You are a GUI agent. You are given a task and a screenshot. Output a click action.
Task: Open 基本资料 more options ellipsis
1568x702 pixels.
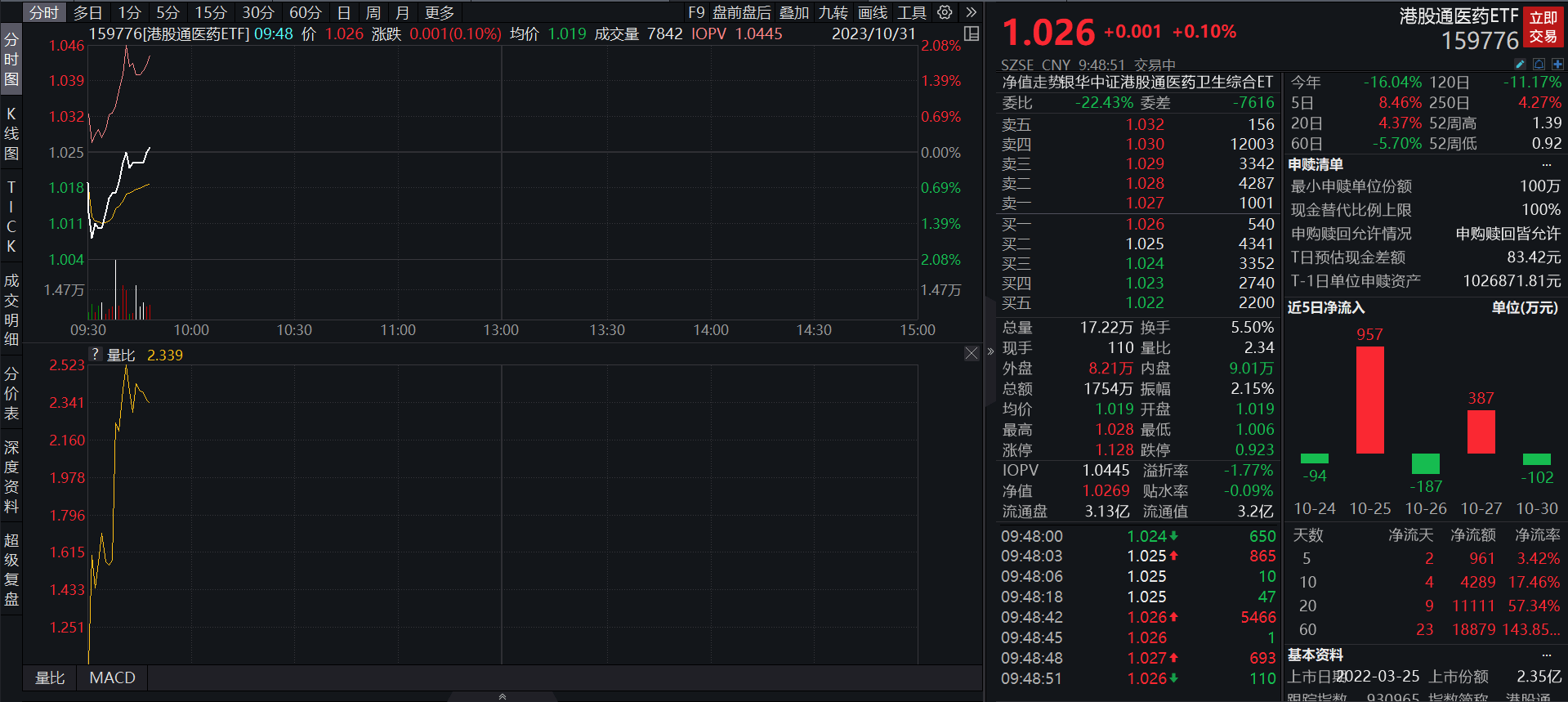[x=1546, y=655]
